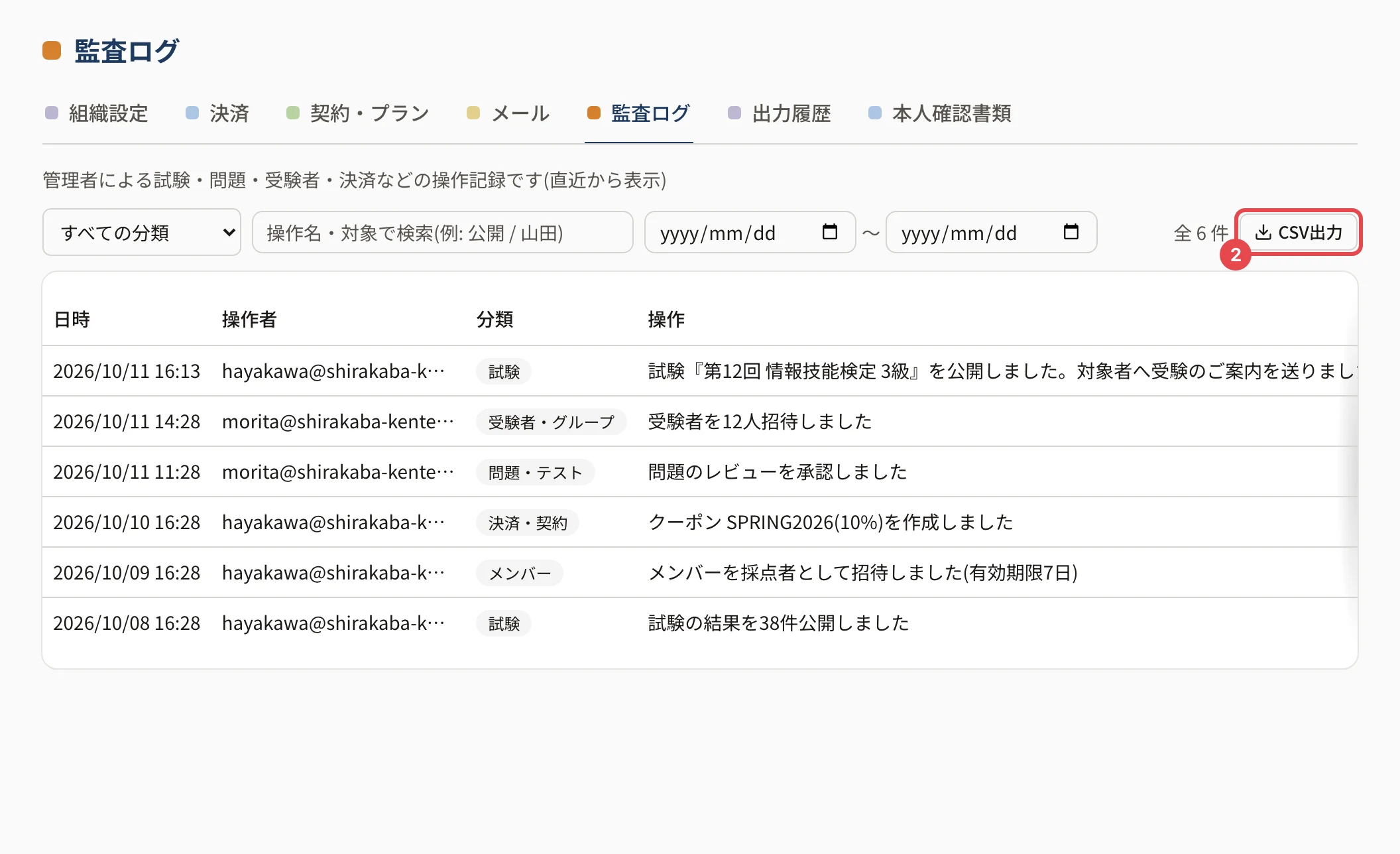Click the 操作 column header
1400x854 pixels.
point(666,320)
